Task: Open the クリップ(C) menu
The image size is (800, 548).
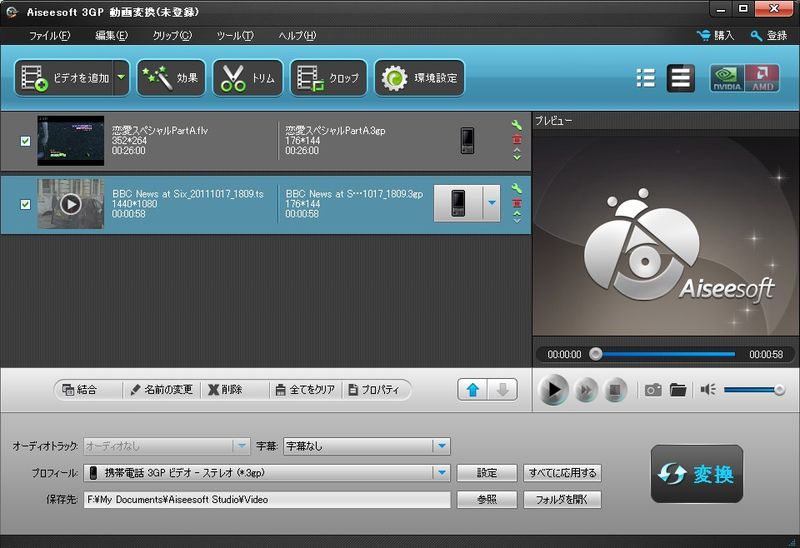Action: 172,35
